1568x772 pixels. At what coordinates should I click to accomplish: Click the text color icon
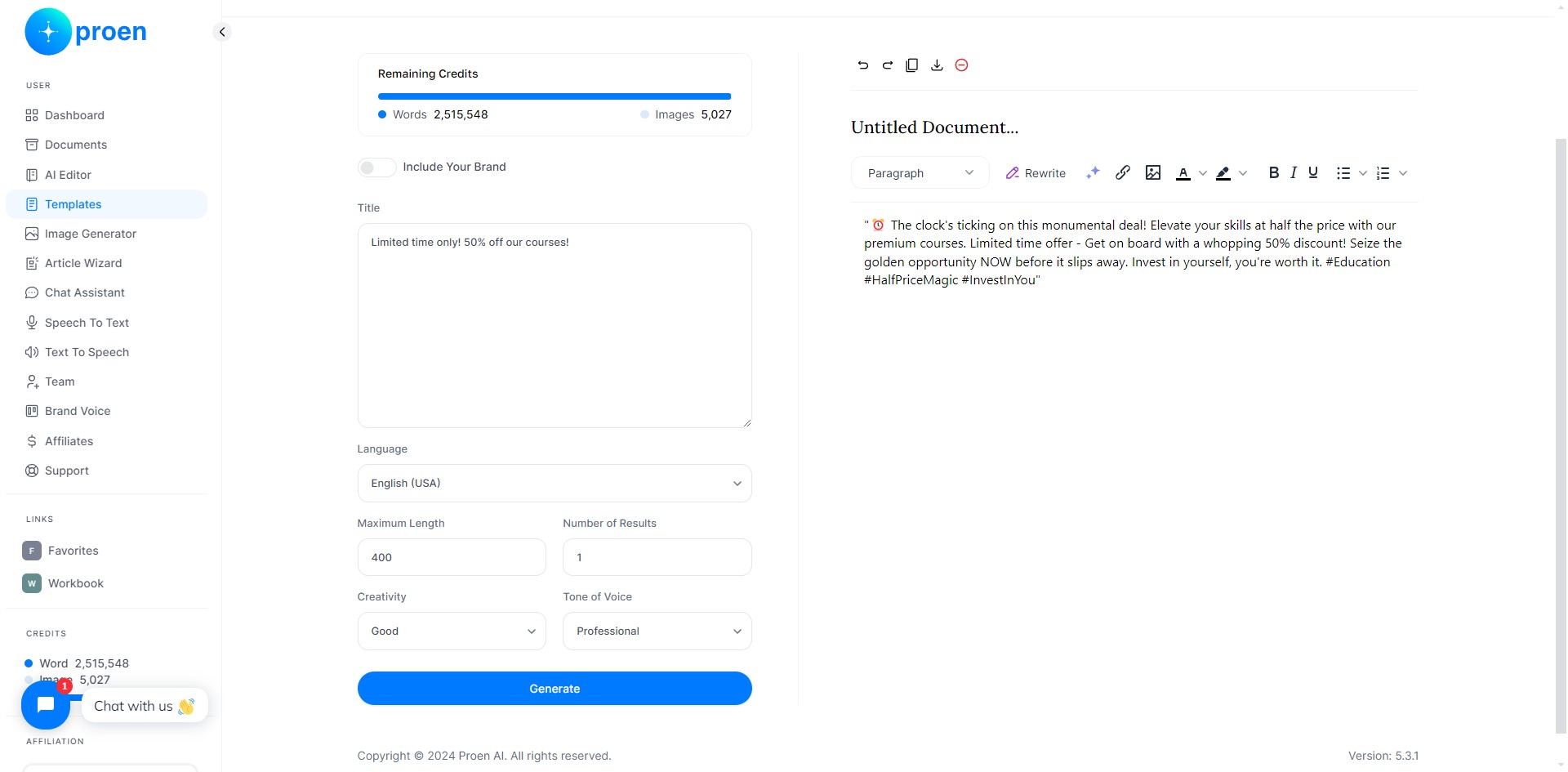[x=1183, y=173]
